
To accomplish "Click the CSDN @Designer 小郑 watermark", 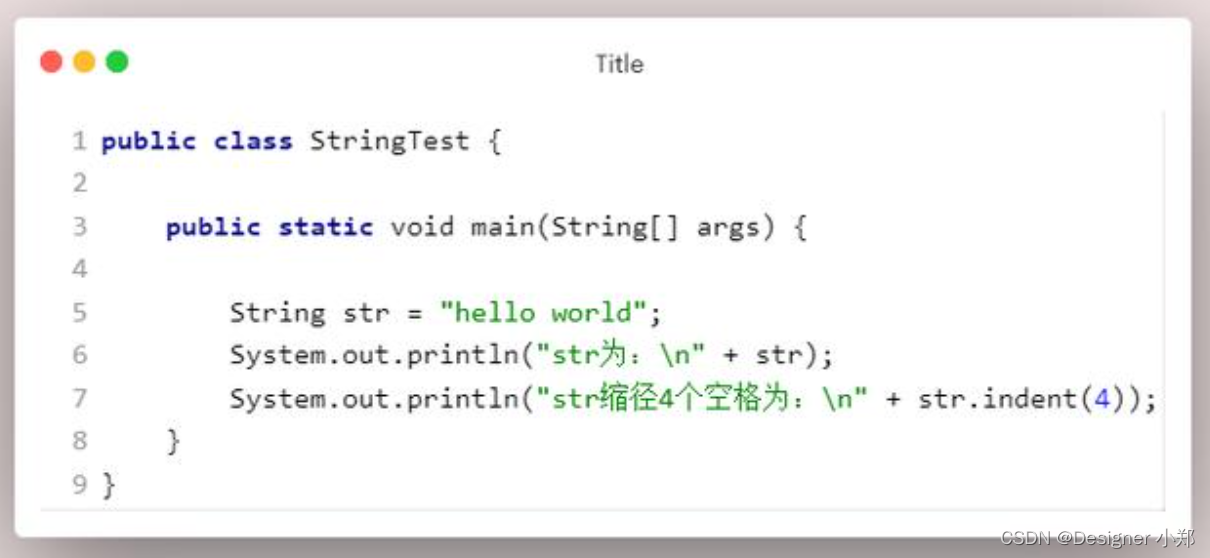I will pos(1097,538).
